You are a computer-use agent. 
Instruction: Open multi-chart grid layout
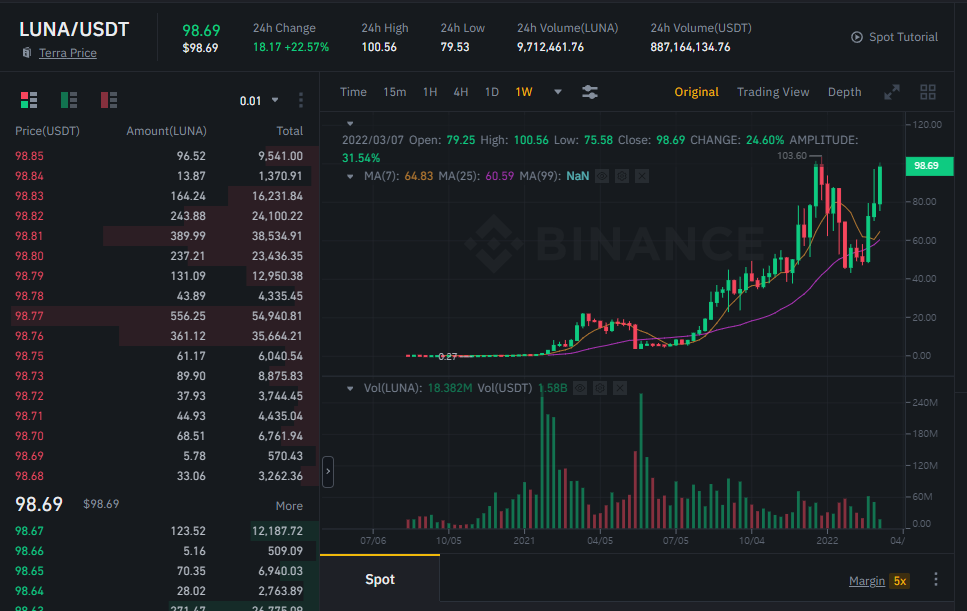click(928, 92)
